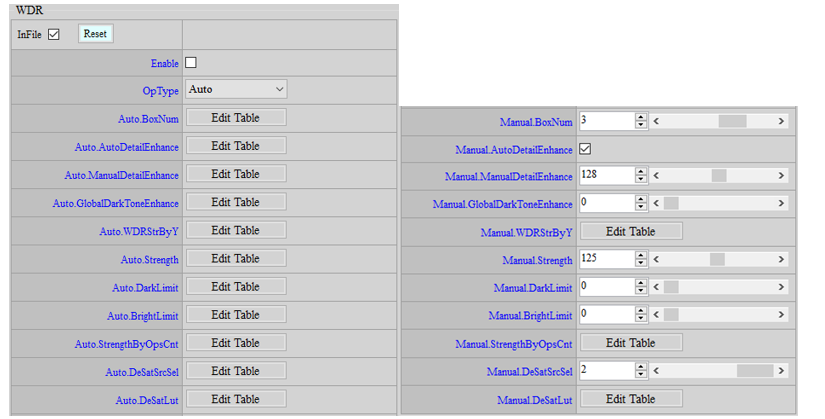Open Edit Table for Manual.WDRStrByY

pyautogui.click(x=630, y=231)
